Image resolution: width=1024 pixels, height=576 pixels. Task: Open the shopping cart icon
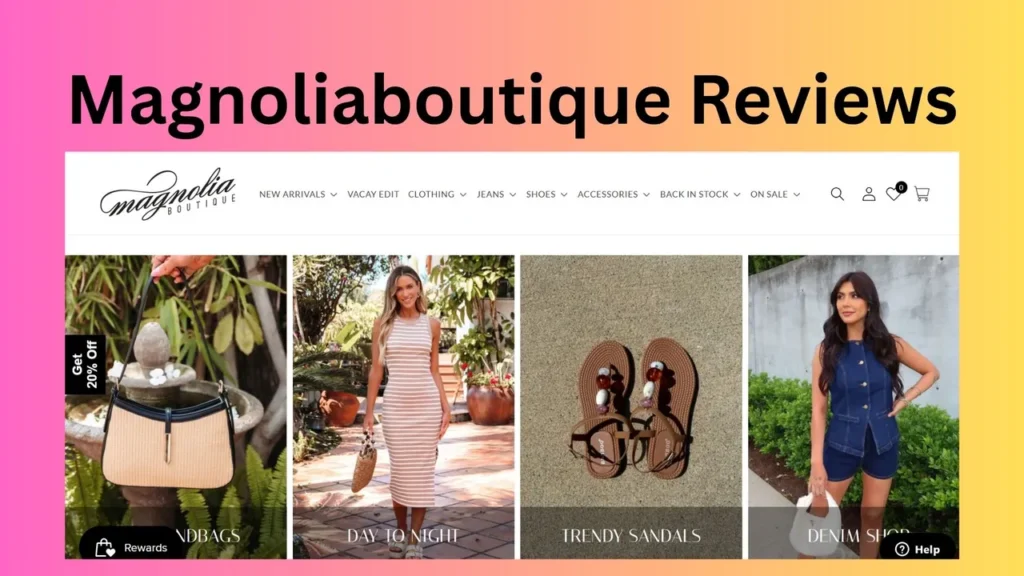click(922, 194)
